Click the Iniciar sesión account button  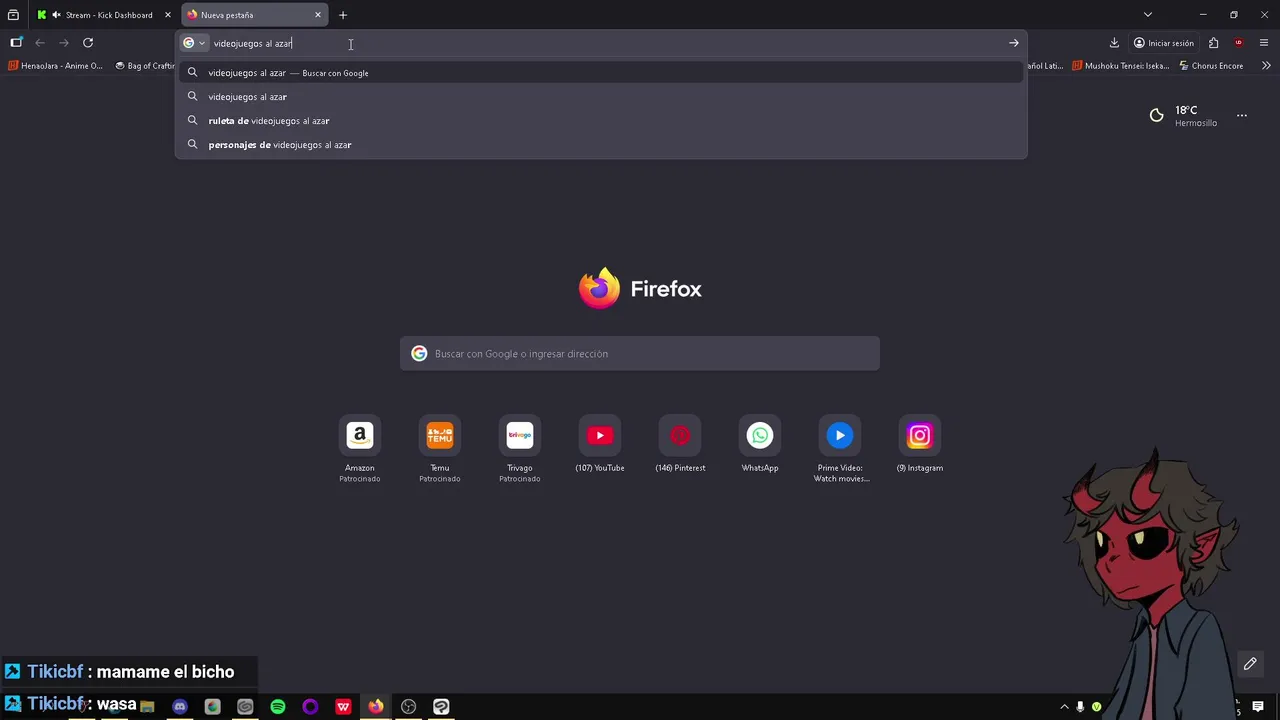pyautogui.click(x=1164, y=43)
